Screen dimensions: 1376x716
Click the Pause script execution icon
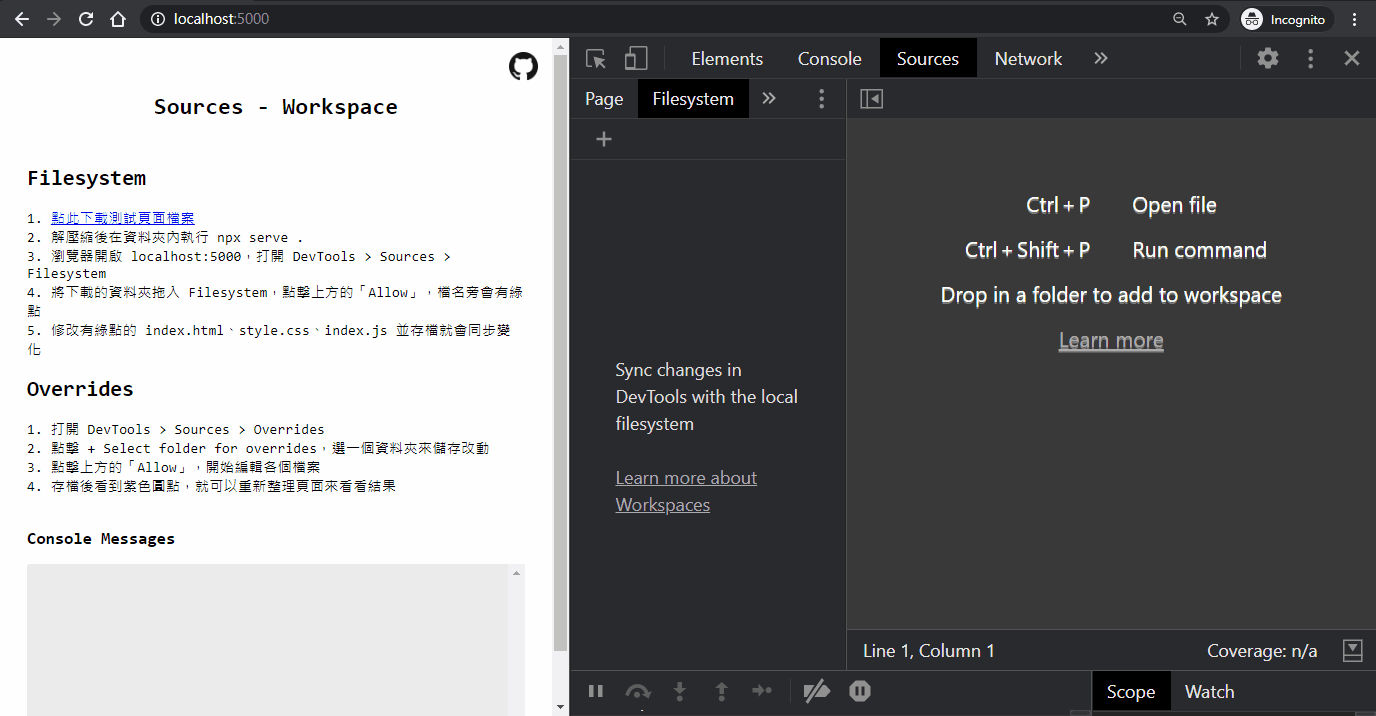pyautogui.click(x=595, y=691)
